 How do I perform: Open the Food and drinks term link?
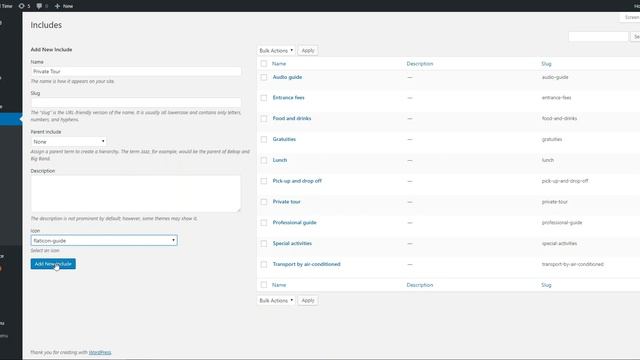tap(292, 118)
